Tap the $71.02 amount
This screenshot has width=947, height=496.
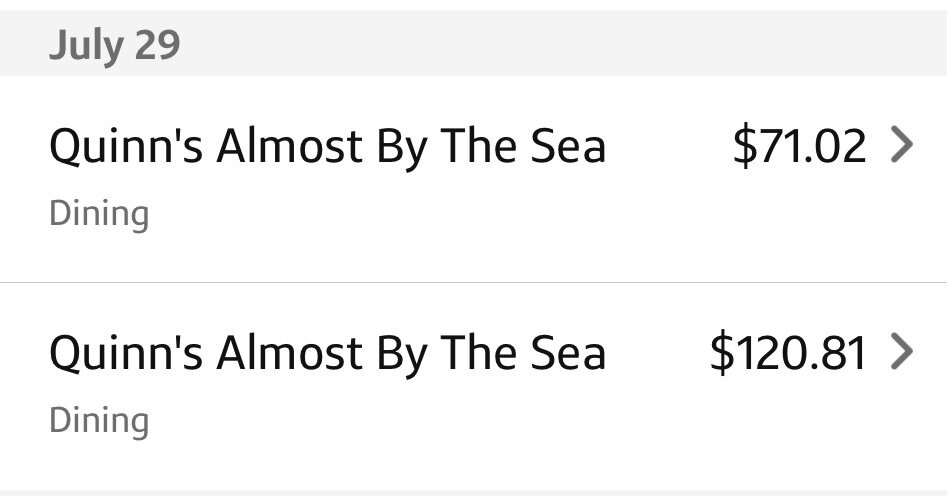pos(799,147)
